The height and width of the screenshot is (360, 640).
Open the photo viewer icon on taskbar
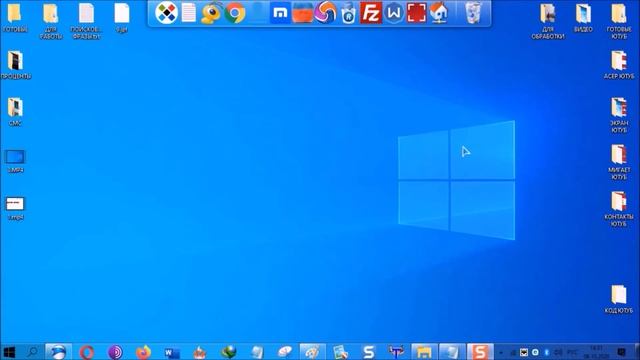pos(340,352)
